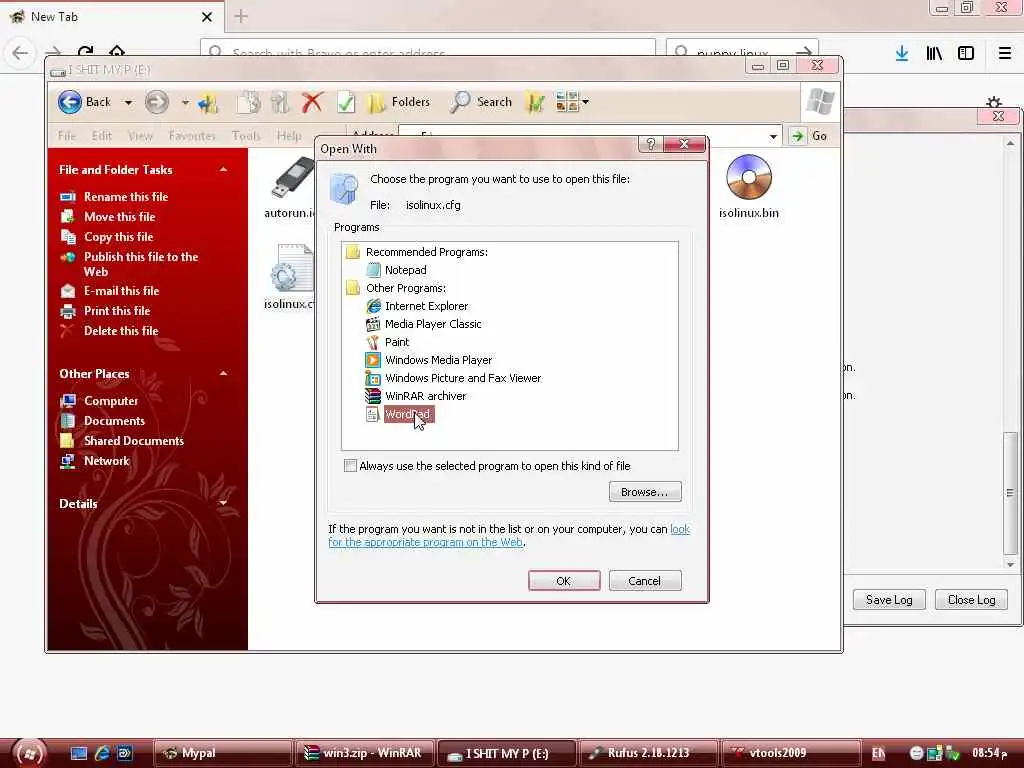Click the Start button on taskbar
The width and height of the screenshot is (1024, 768).
tap(29, 753)
